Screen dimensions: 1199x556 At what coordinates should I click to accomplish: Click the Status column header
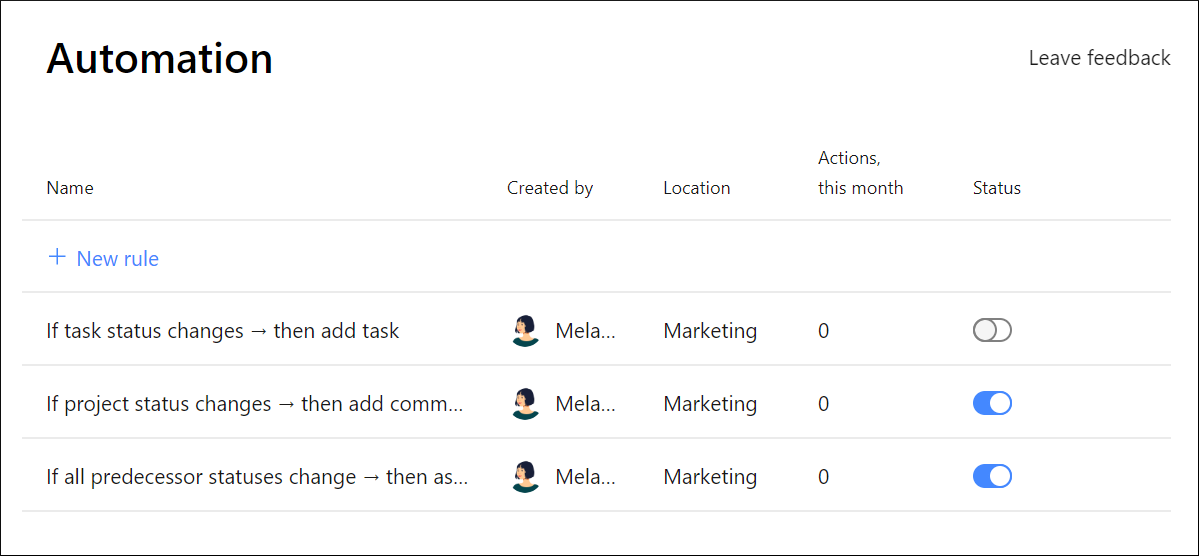tap(996, 188)
